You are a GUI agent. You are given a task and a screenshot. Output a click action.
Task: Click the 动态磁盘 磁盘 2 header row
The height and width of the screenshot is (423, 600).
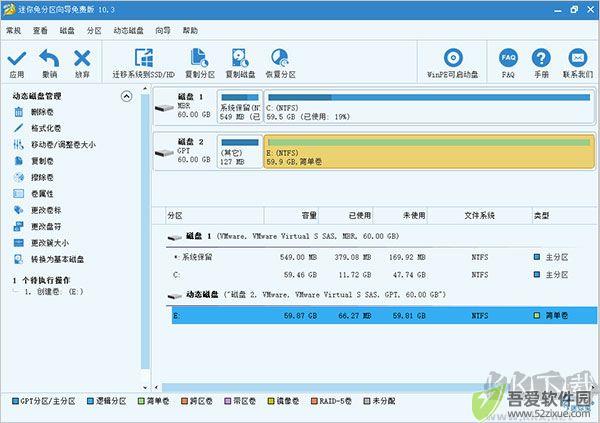click(x=307, y=295)
